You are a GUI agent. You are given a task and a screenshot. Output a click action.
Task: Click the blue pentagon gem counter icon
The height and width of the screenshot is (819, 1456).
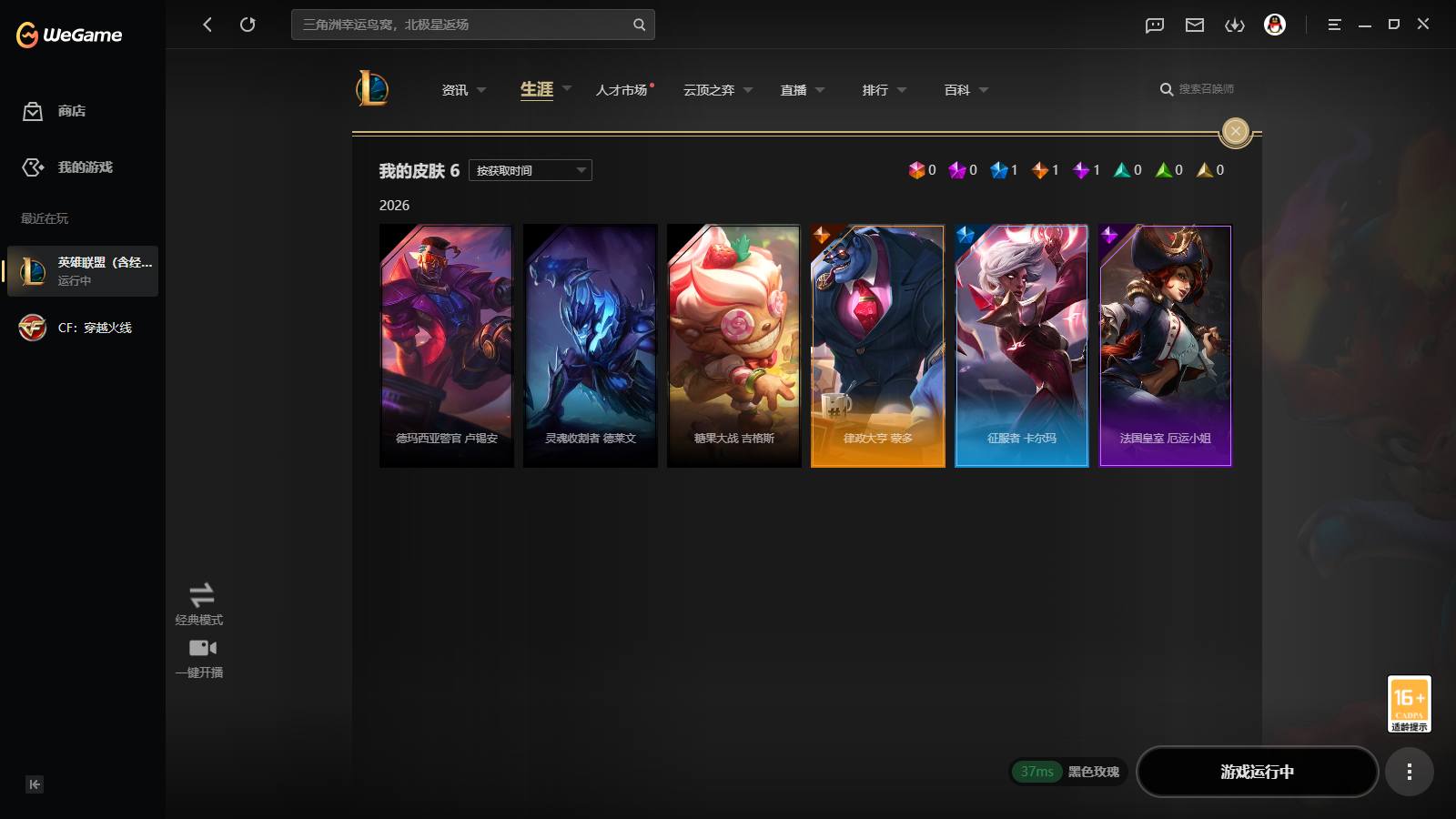point(999,170)
